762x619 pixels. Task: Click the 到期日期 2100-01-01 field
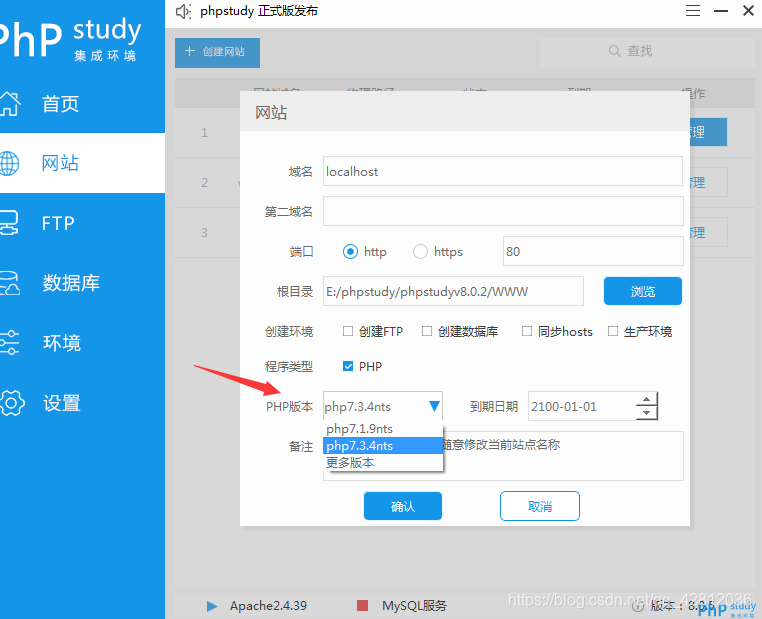pyautogui.click(x=582, y=406)
